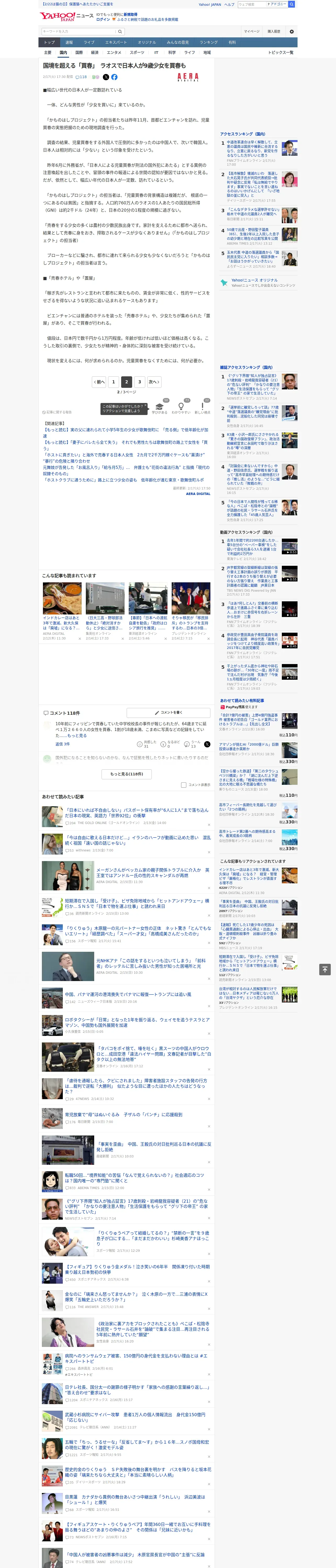Open the article comment count bubble 118
The width and height of the screenshot is (336, 1568).
[81, 77]
